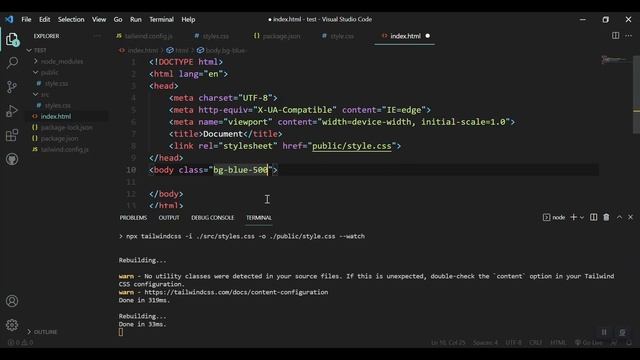The height and width of the screenshot is (360, 640).
Task: Open the Run menu
Action: click(x=136, y=19)
